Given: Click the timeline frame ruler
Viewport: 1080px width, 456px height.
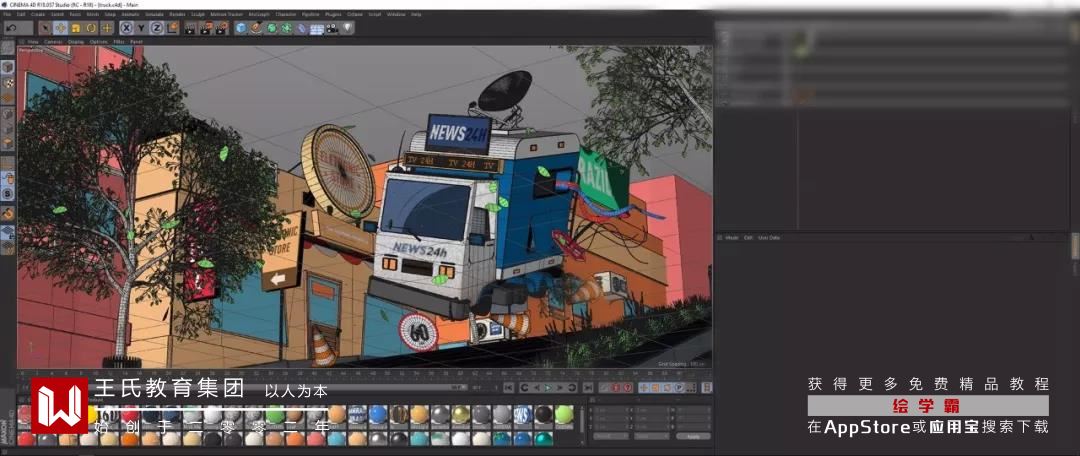Looking at the screenshot, I should click(x=364, y=373).
